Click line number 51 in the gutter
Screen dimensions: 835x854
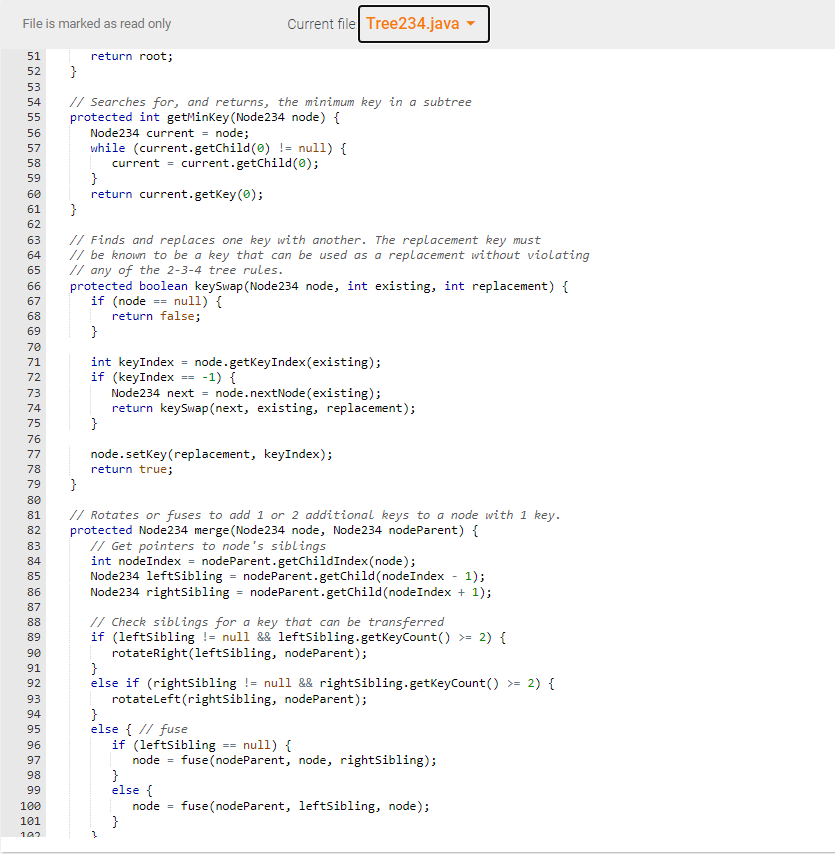tap(33, 55)
